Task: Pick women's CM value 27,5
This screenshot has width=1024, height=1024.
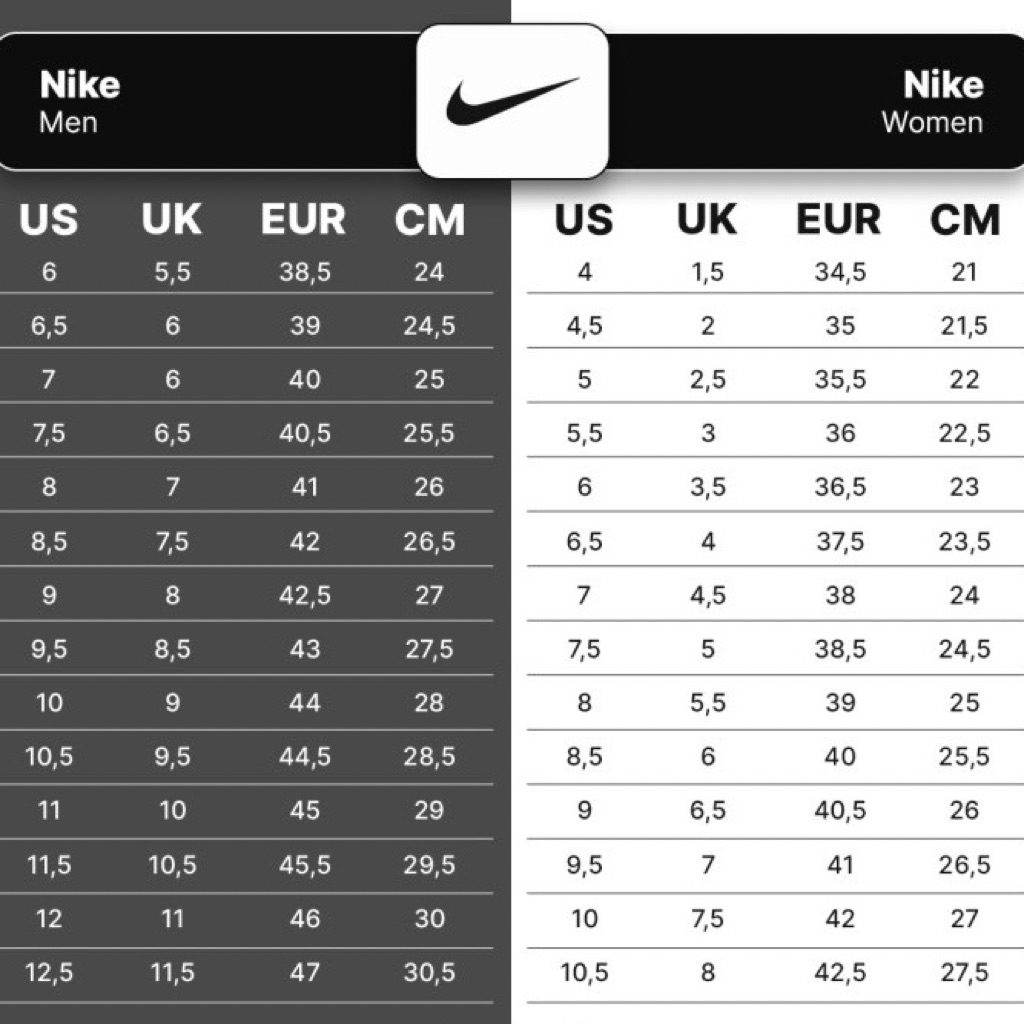Action: point(964,972)
